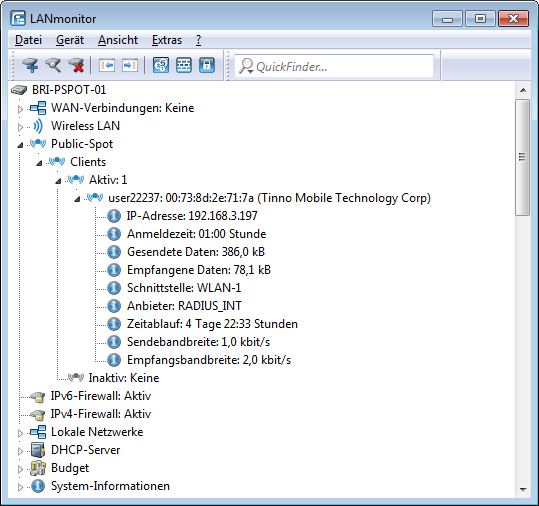
Task: Click the vertical scrollbar down arrow
Action: click(523, 489)
